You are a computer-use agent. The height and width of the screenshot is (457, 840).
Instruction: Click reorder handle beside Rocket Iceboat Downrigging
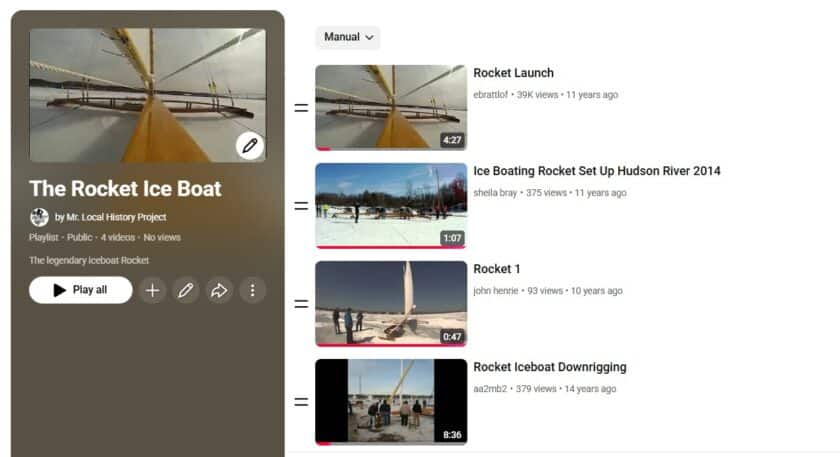click(301, 402)
